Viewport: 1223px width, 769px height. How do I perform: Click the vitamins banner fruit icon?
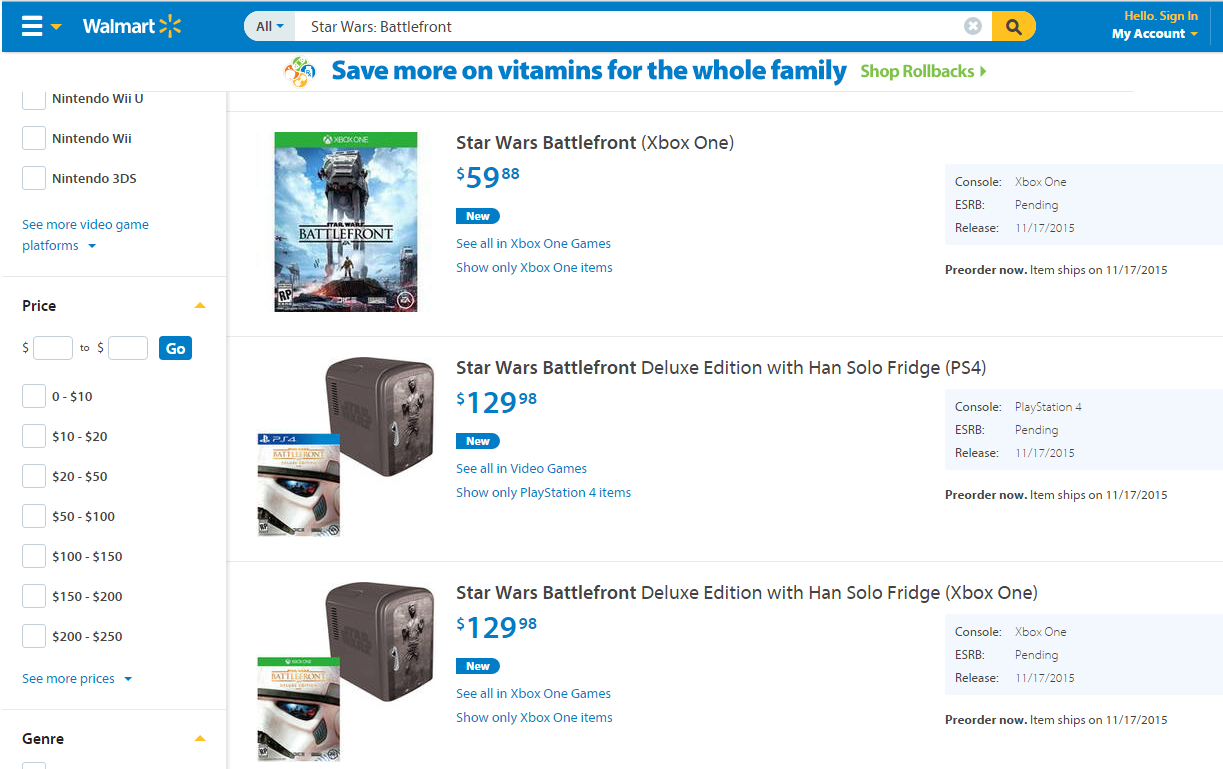point(300,72)
